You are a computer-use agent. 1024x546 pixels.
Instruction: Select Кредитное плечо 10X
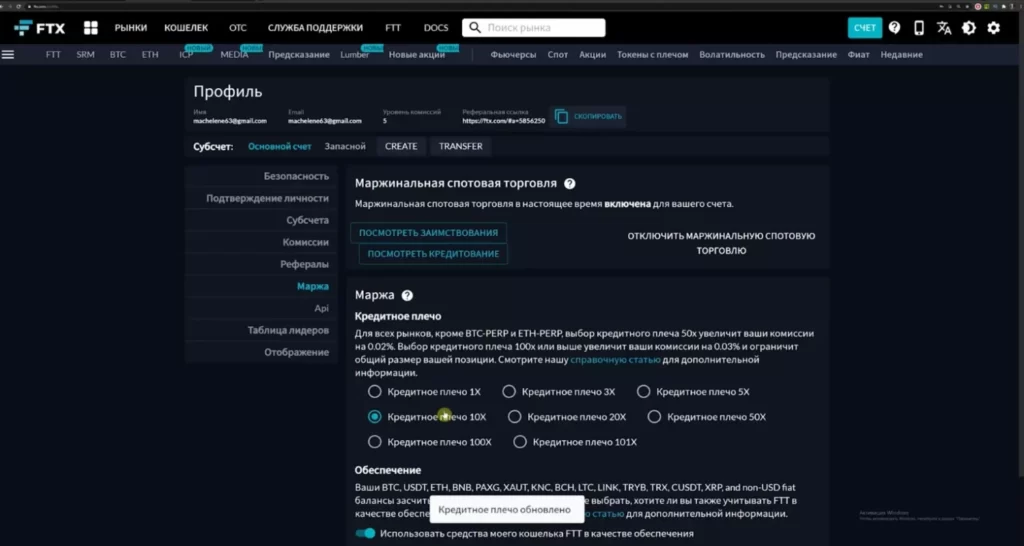tap(374, 417)
